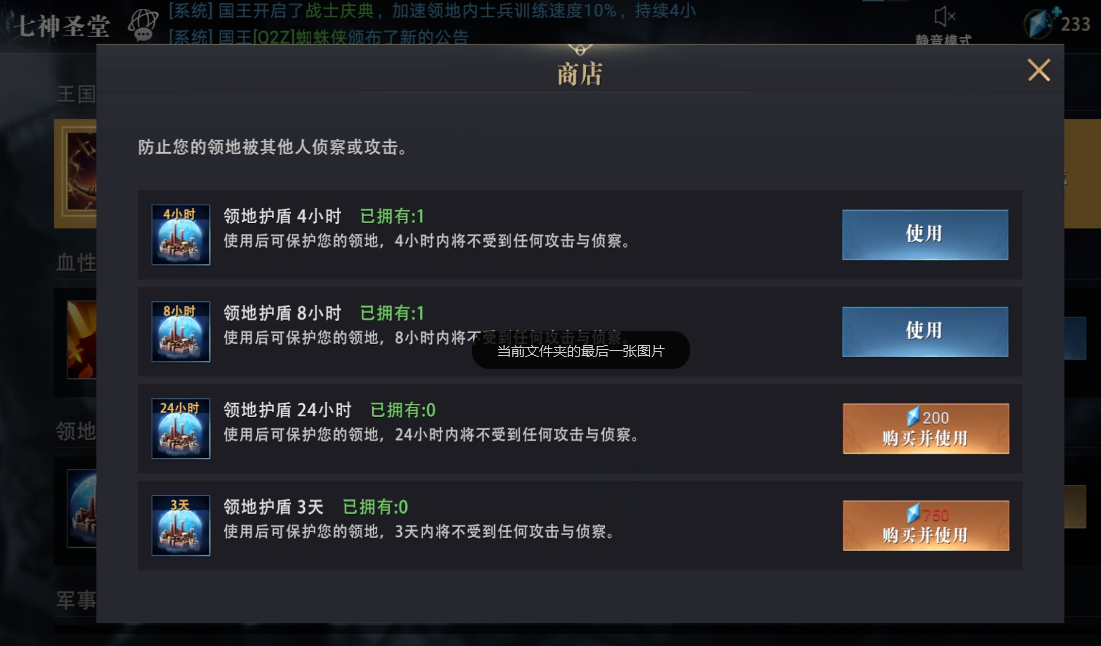
Task: Select the 领地护盾 24小时 item title
Action: (x=287, y=410)
